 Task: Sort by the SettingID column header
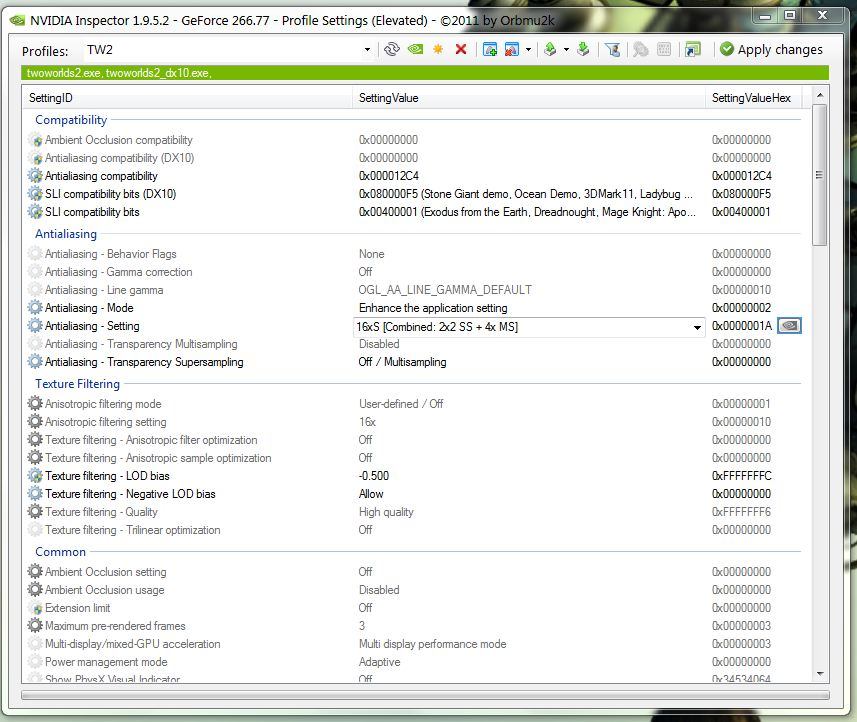tap(187, 98)
